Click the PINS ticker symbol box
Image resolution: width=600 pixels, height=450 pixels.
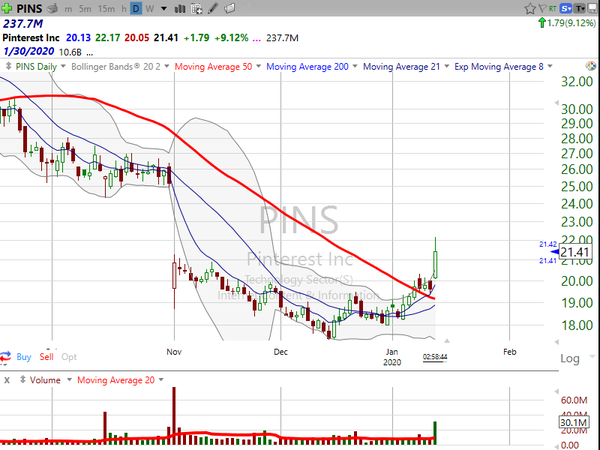(x=29, y=8)
